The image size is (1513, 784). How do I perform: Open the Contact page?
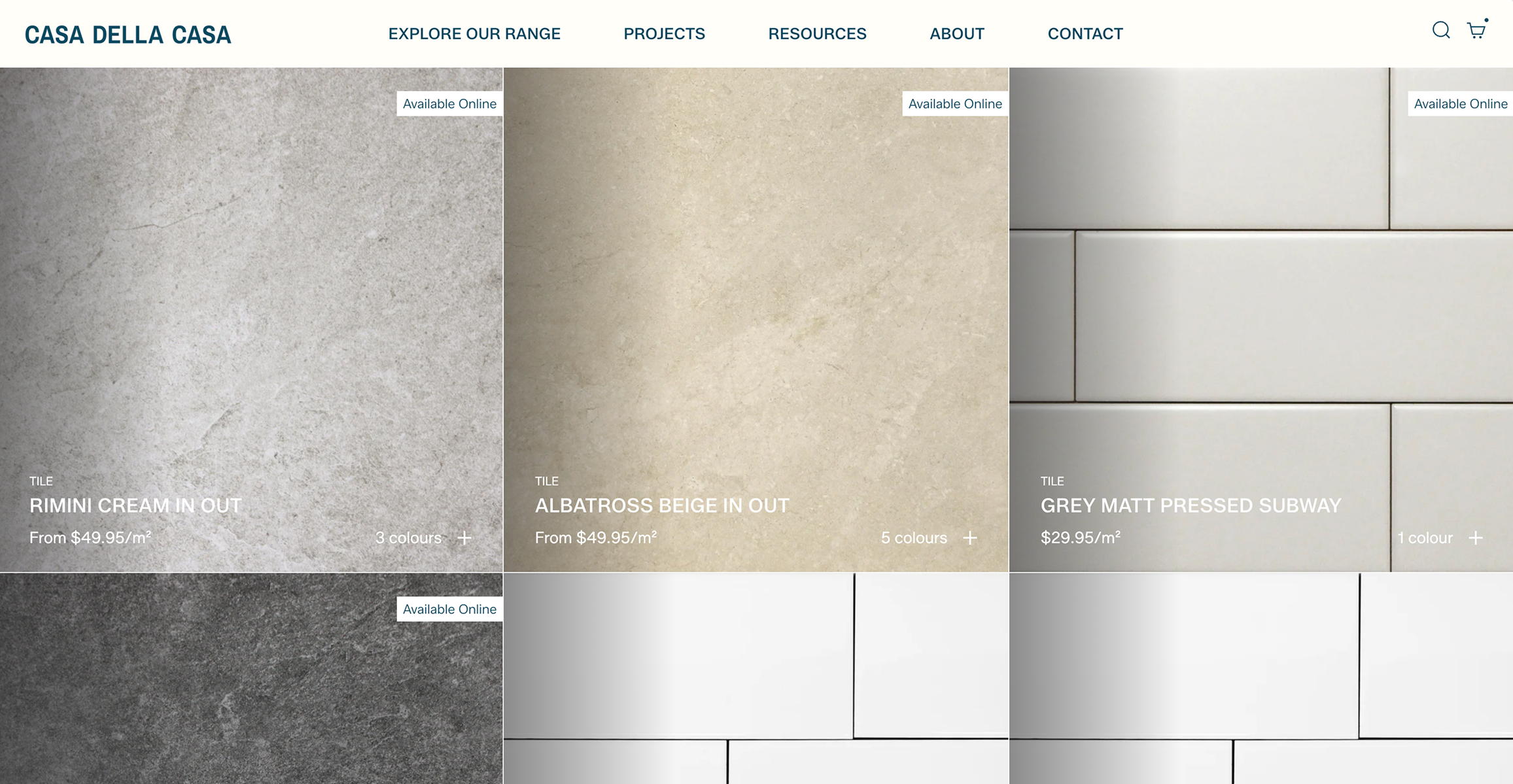(x=1085, y=33)
